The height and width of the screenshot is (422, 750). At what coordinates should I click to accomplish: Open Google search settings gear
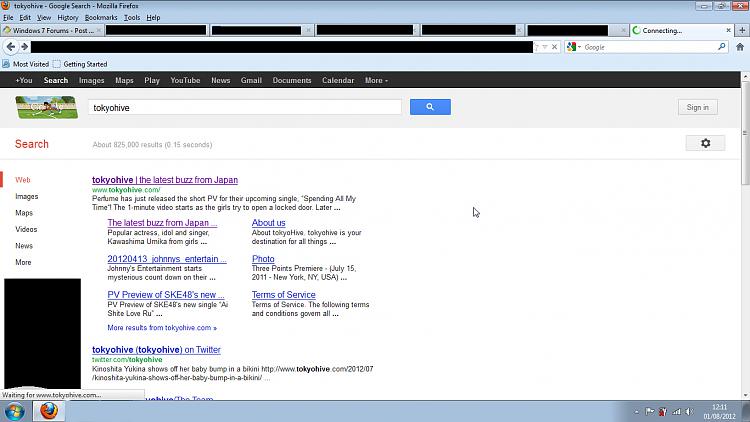(x=705, y=143)
